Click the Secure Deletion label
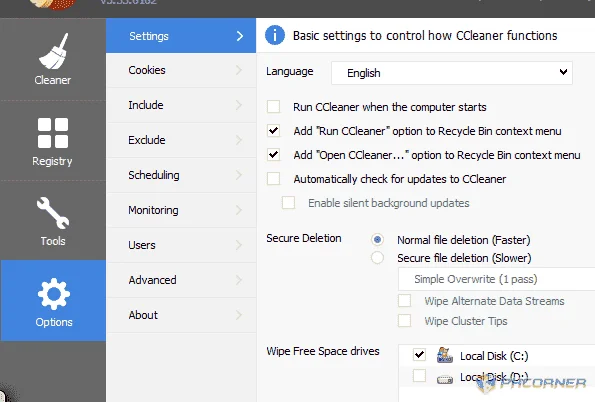This screenshot has width=595, height=402. tap(304, 238)
